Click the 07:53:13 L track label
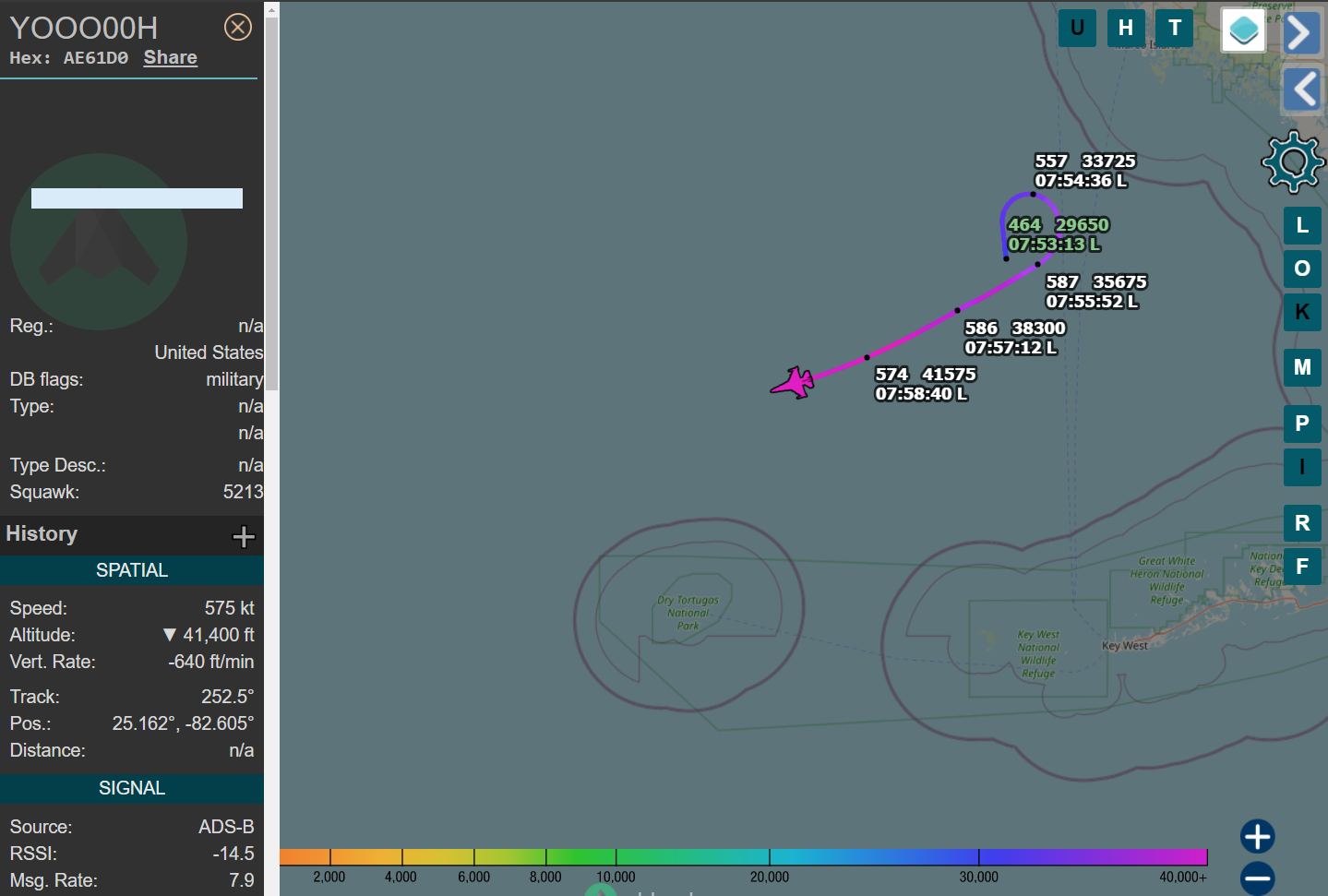The width and height of the screenshot is (1328, 896). (1054, 245)
